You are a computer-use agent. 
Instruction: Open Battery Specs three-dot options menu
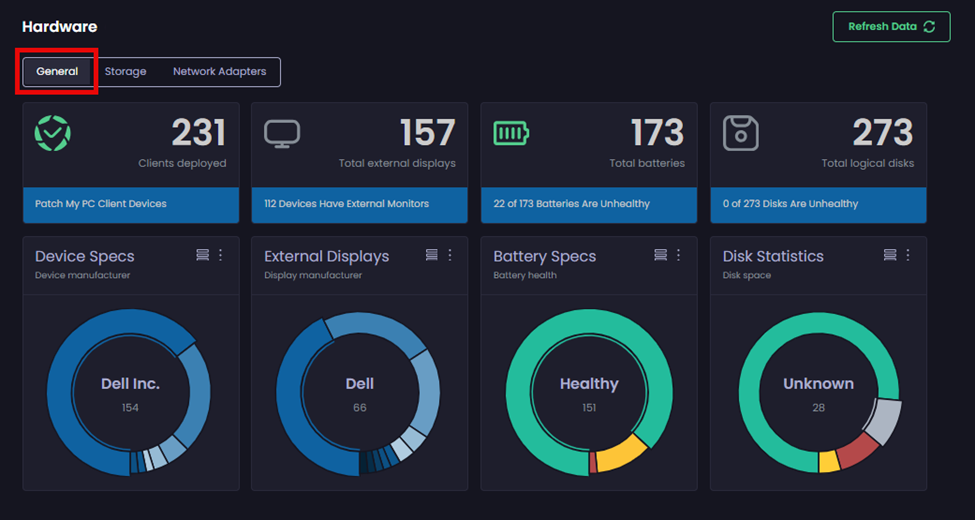click(679, 255)
